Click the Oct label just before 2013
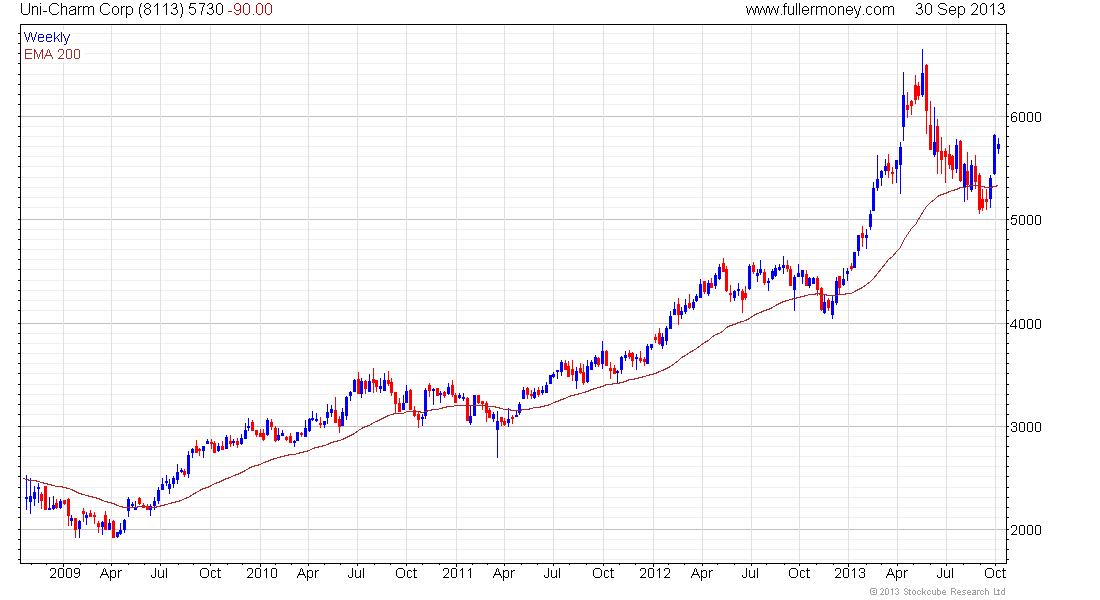The width and height of the screenshot is (1100, 600). pos(799,573)
